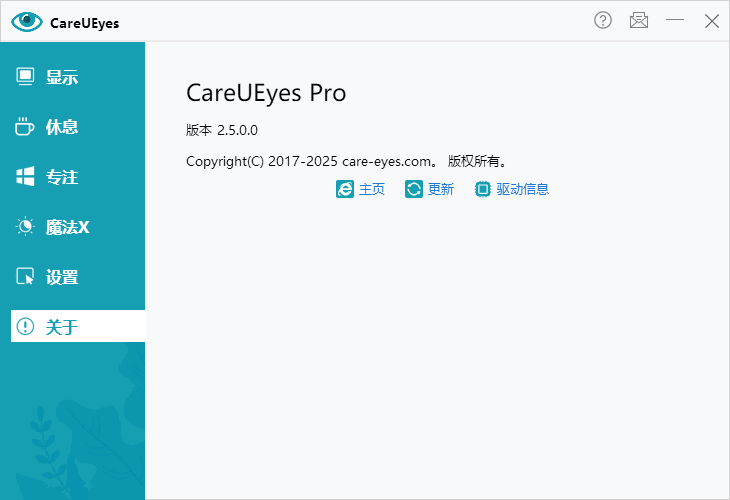Image resolution: width=730 pixels, height=500 pixels.
Task: Minimize the CareUEyes window
Action: point(675,21)
